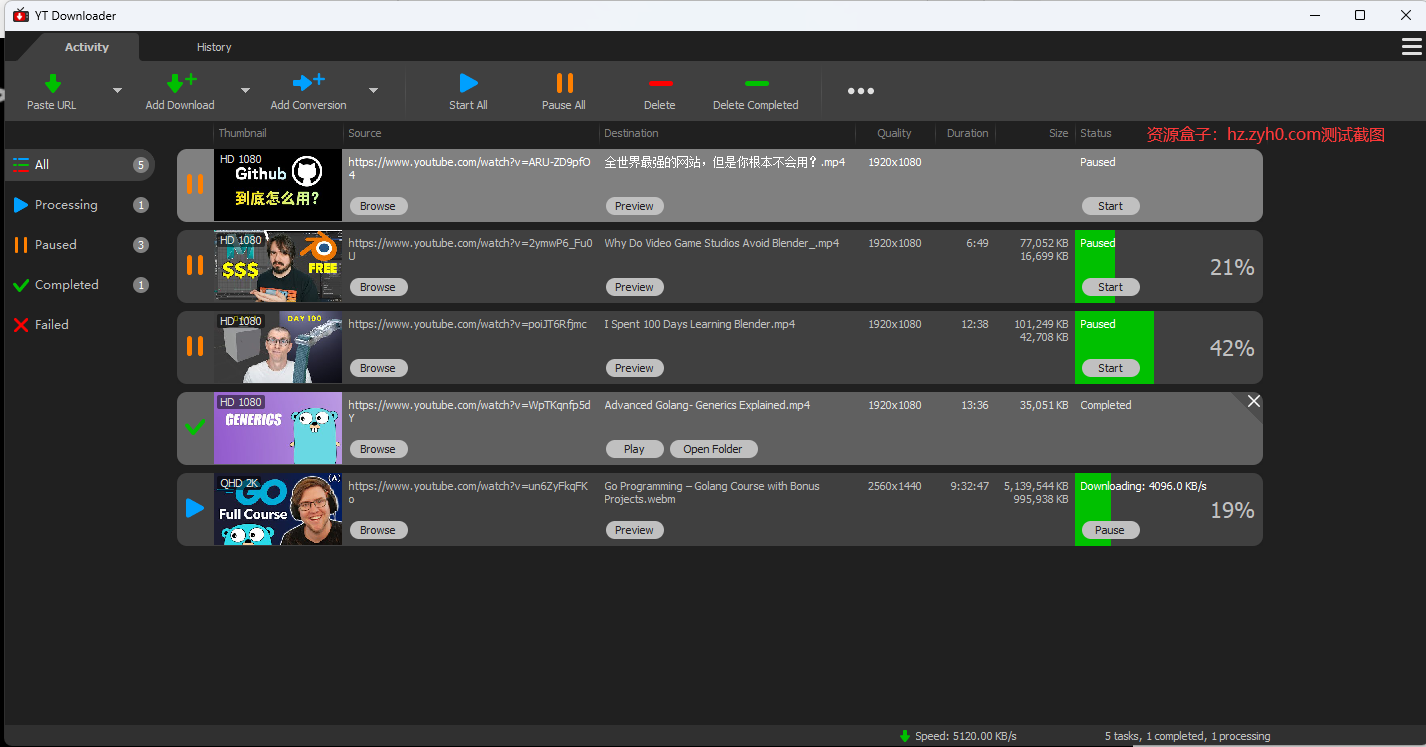1426x747 pixels.
Task: Expand the Add Conversion dropdown arrow
Action: [373, 90]
